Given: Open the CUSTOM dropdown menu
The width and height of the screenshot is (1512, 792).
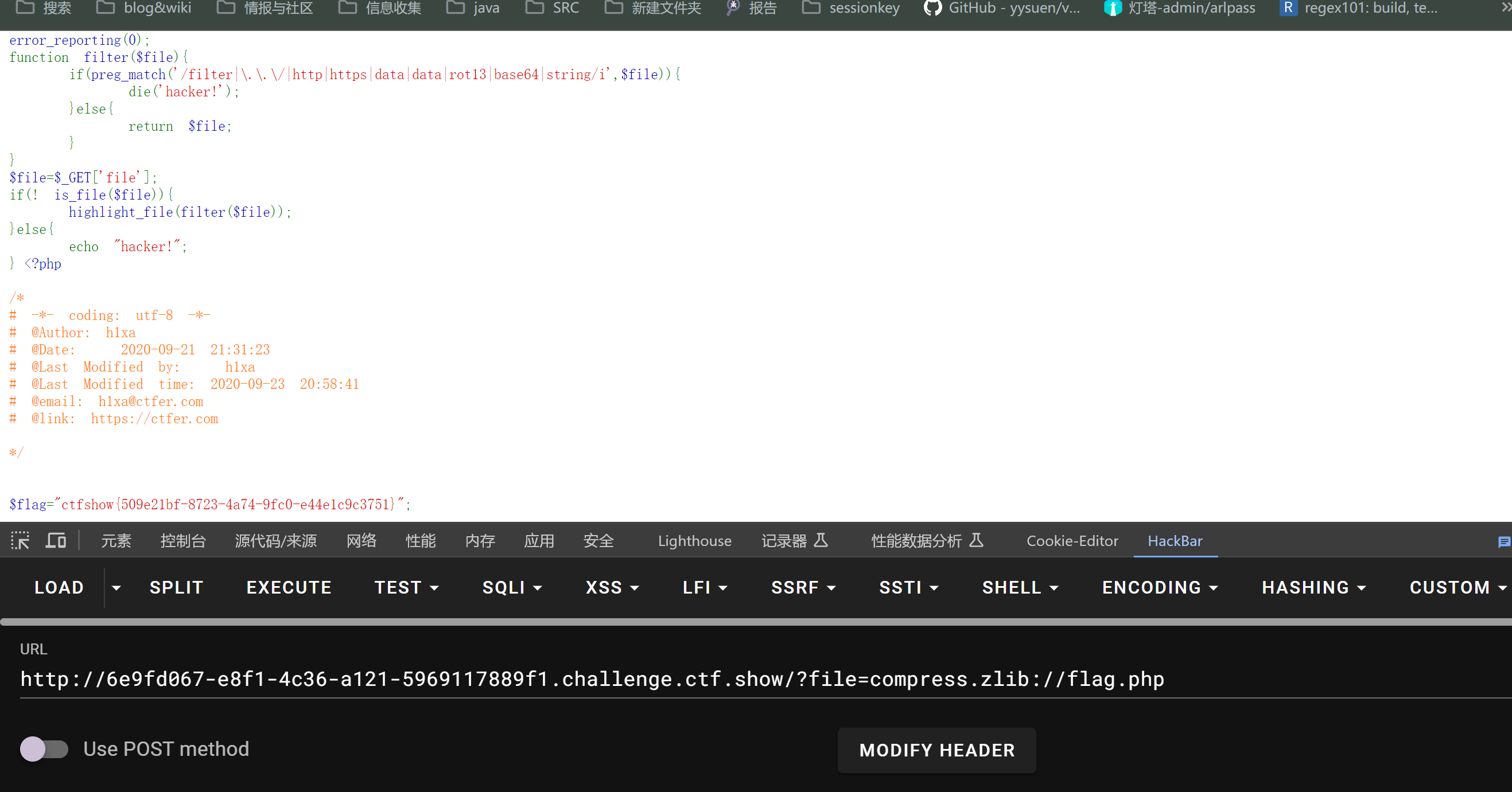Looking at the screenshot, I should (x=1458, y=587).
